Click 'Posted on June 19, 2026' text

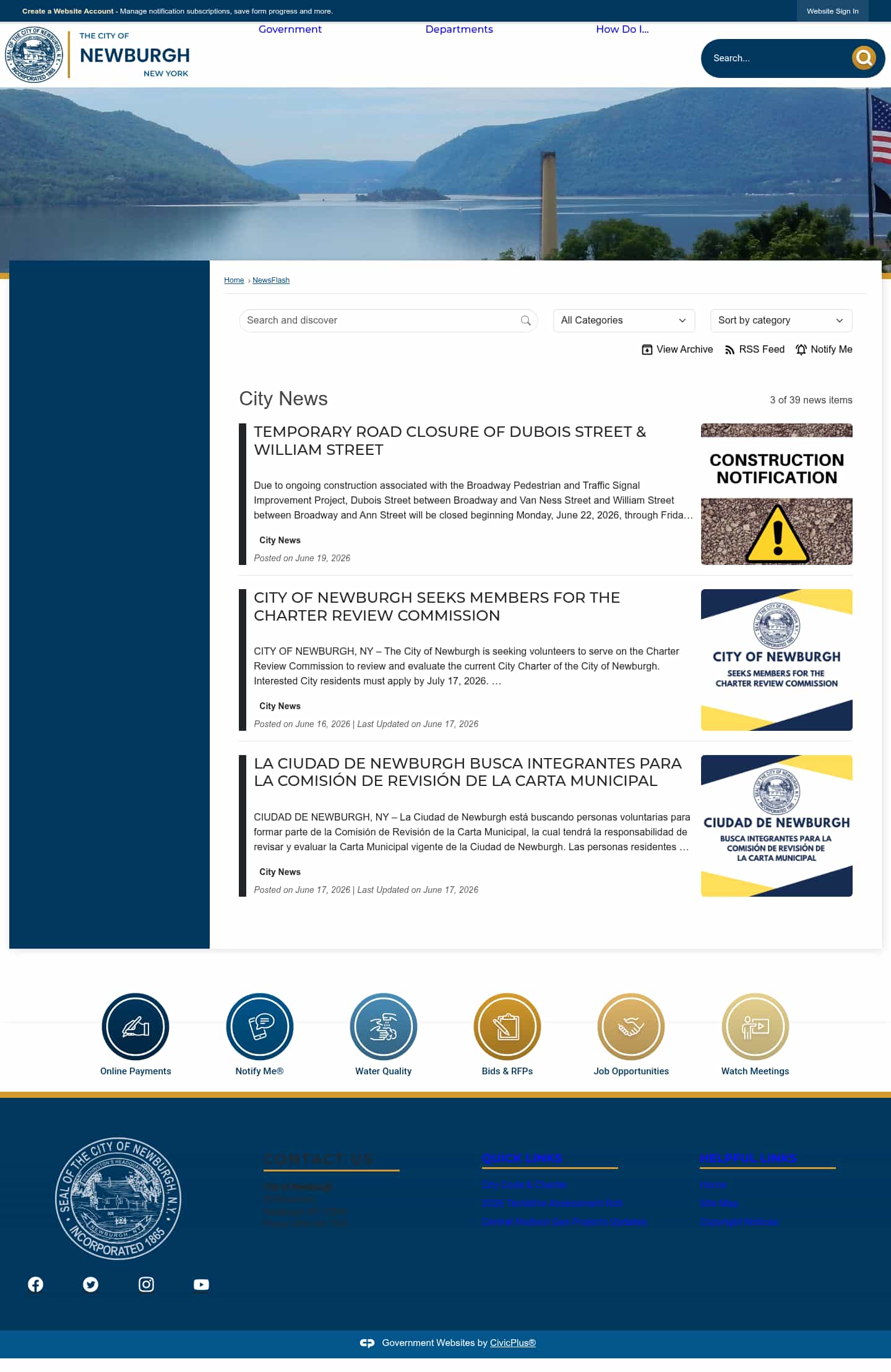pos(302,558)
